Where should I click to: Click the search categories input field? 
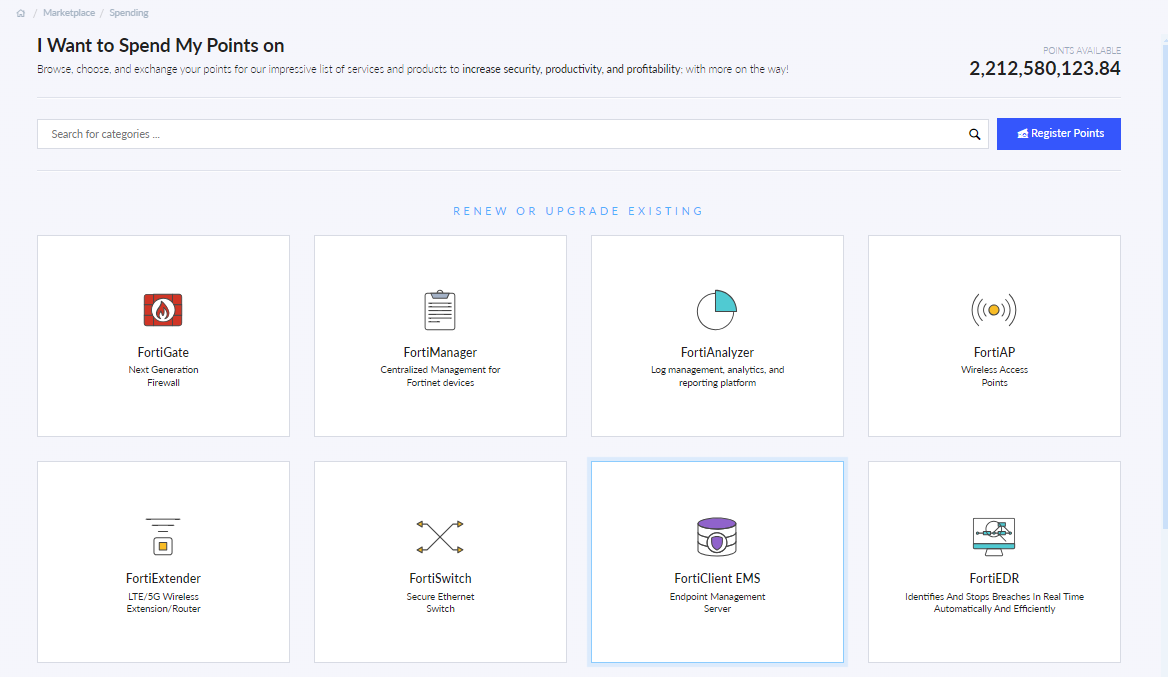[x=400, y=133]
